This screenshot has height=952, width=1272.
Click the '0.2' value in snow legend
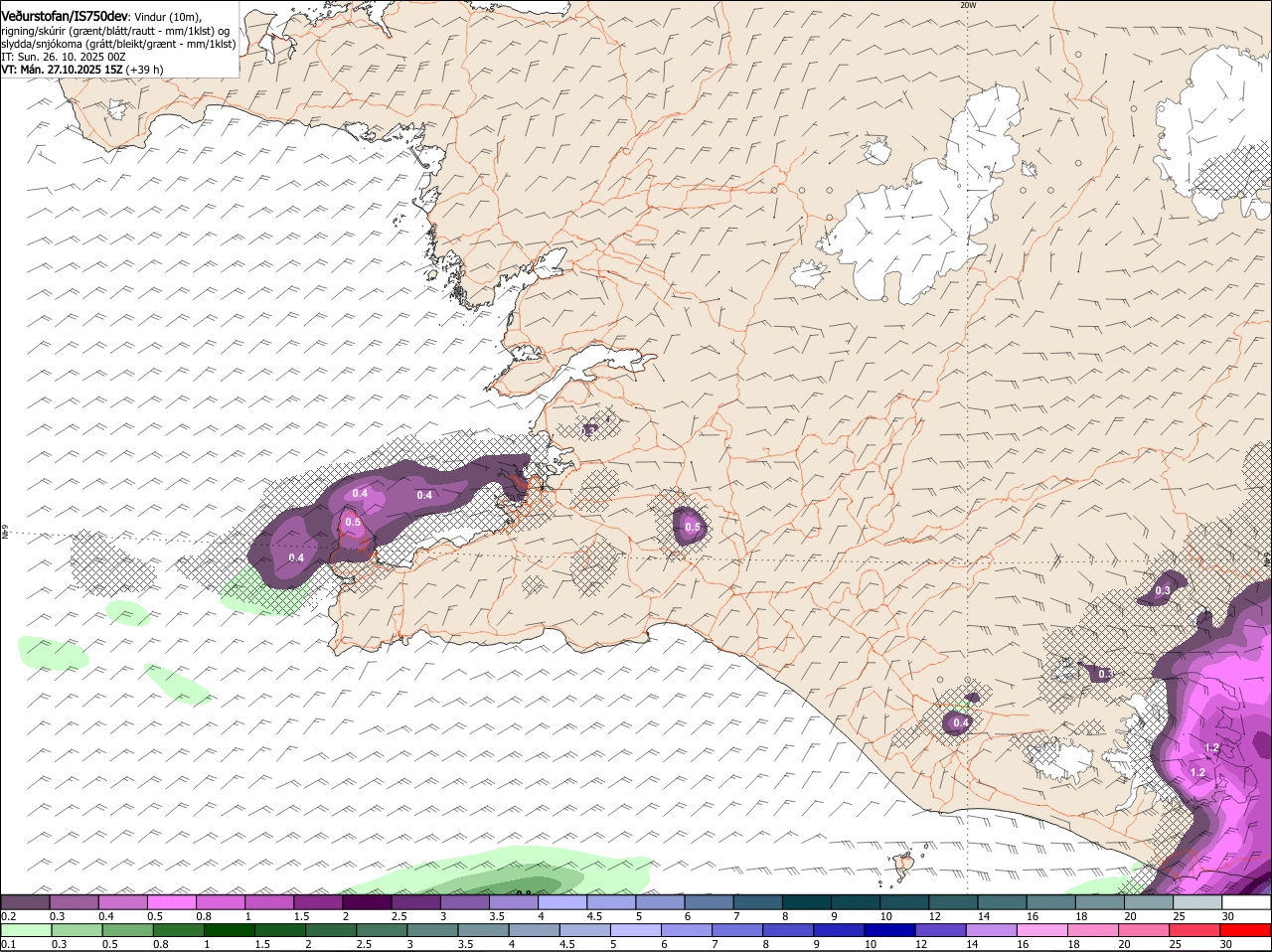coord(9,916)
